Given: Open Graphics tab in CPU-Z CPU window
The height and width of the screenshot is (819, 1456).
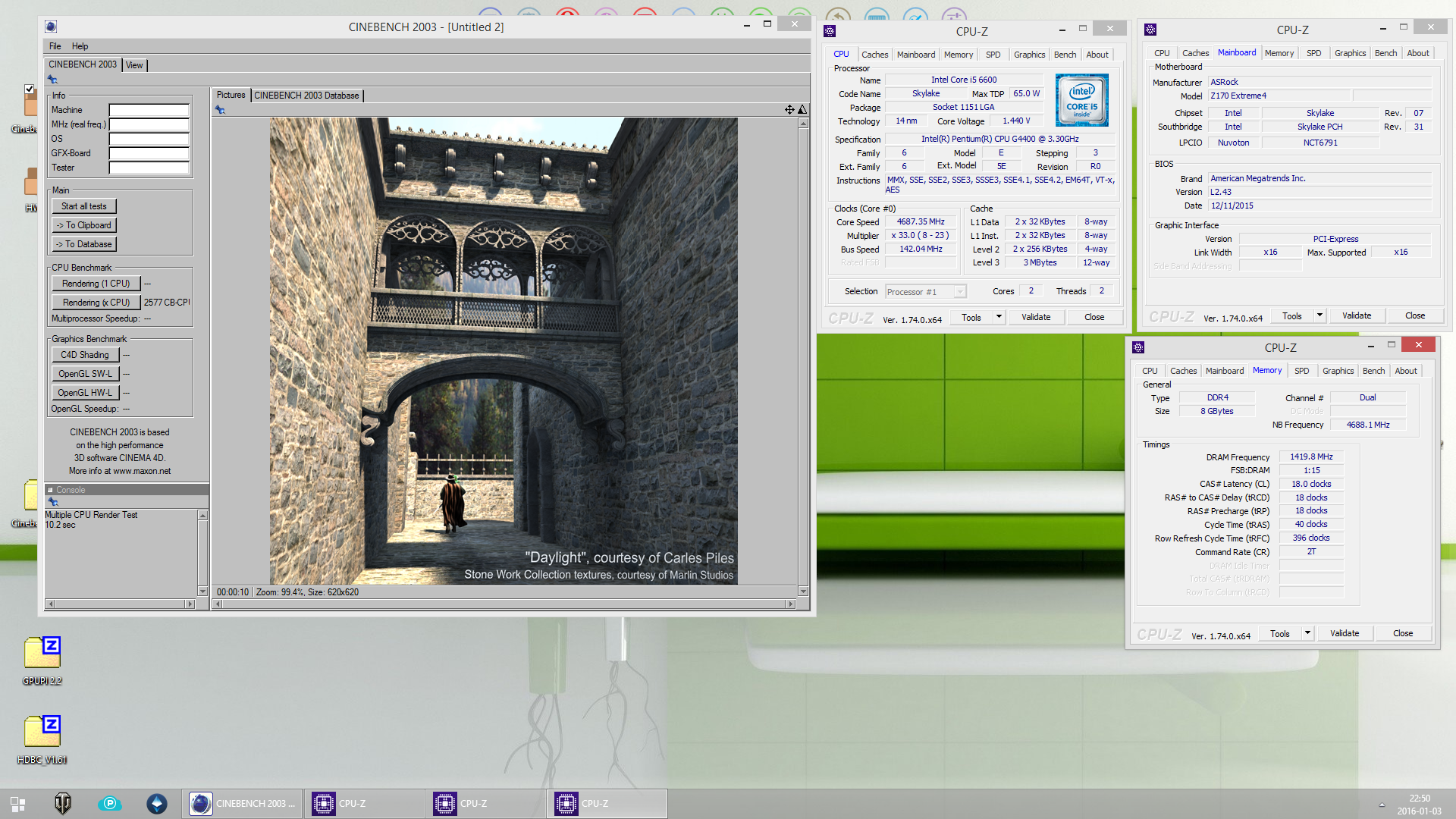Looking at the screenshot, I should tap(1029, 55).
